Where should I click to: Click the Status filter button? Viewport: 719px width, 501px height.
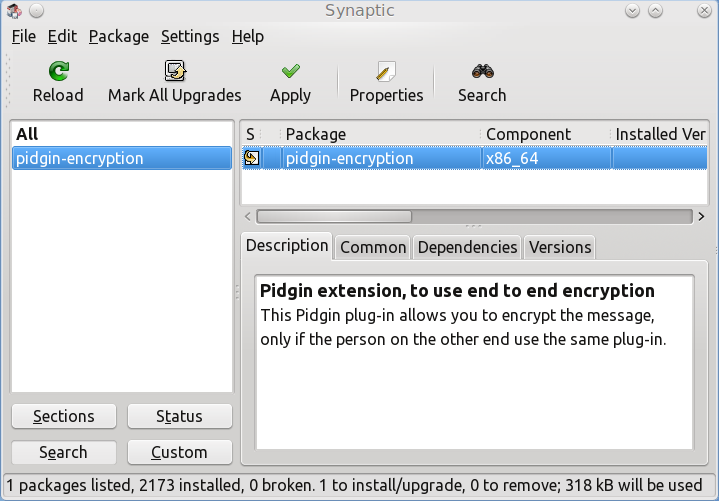pyautogui.click(x=179, y=416)
